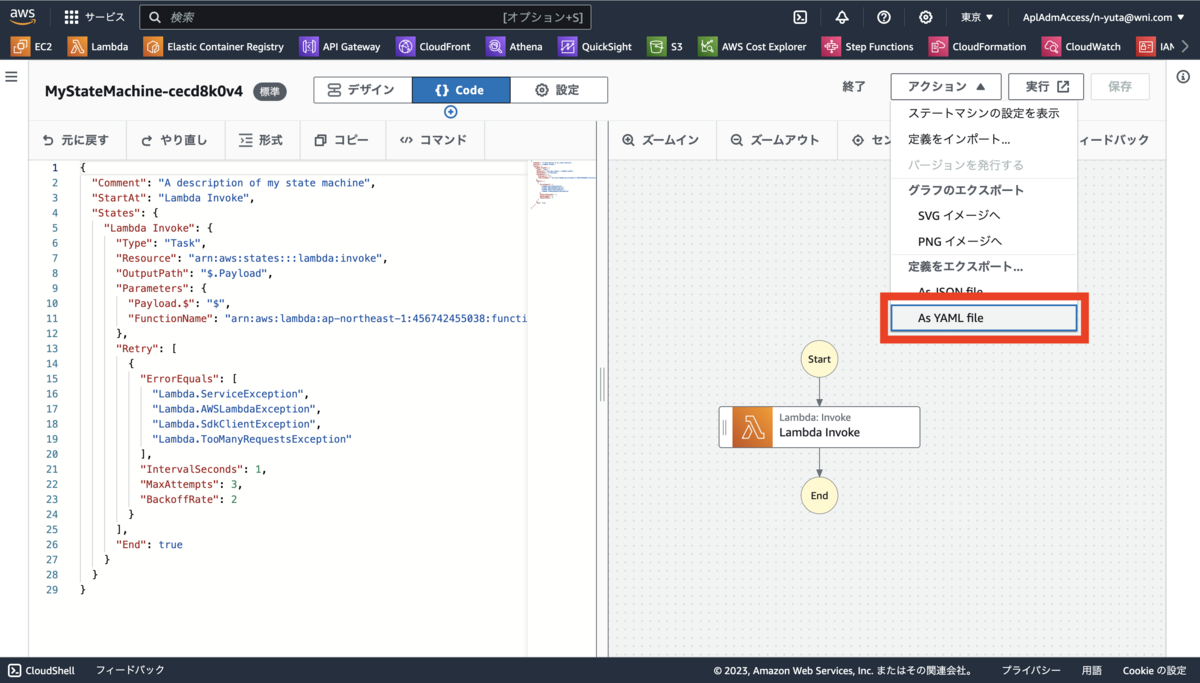
Task: Open CloudShell in footer
Action: [x=41, y=670]
